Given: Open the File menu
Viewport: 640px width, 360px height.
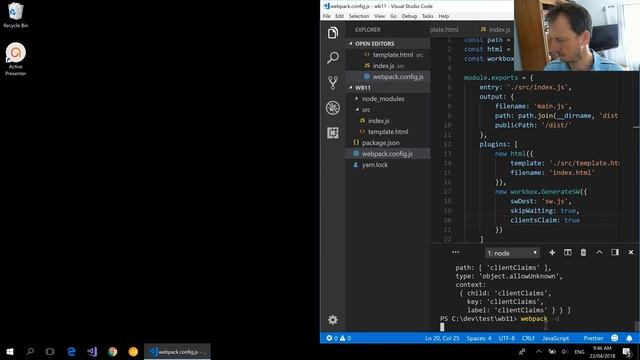Looking at the screenshot, I should [327, 16].
